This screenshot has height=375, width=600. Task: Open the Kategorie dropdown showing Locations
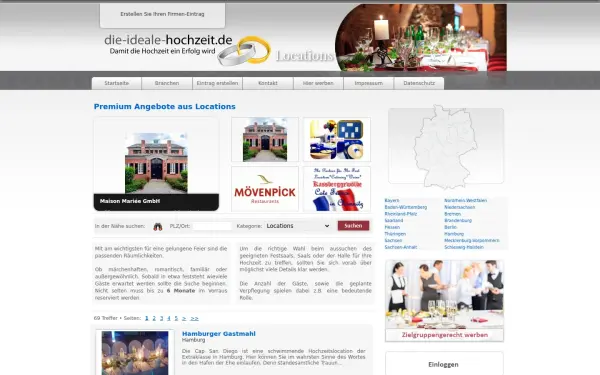[x=298, y=226]
